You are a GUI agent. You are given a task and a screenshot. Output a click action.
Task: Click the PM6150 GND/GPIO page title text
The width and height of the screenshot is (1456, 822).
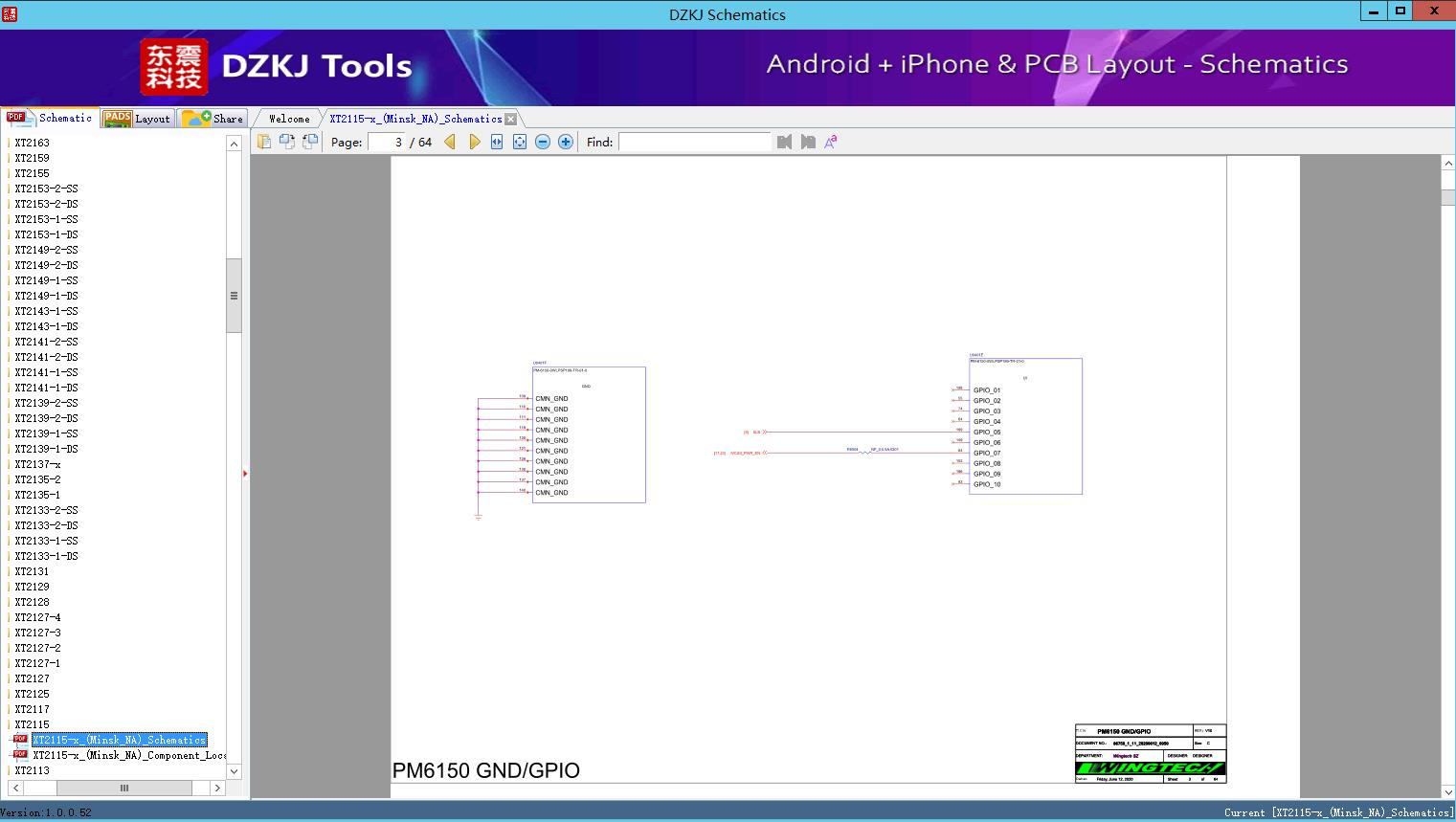(486, 770)
